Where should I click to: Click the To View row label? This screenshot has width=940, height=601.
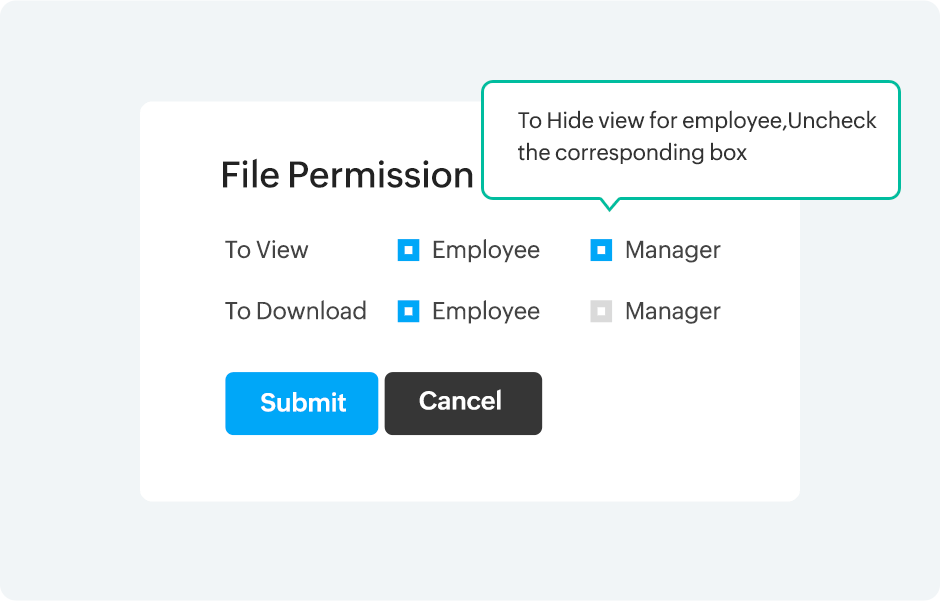pyautogui.click(x=266, y=250)
